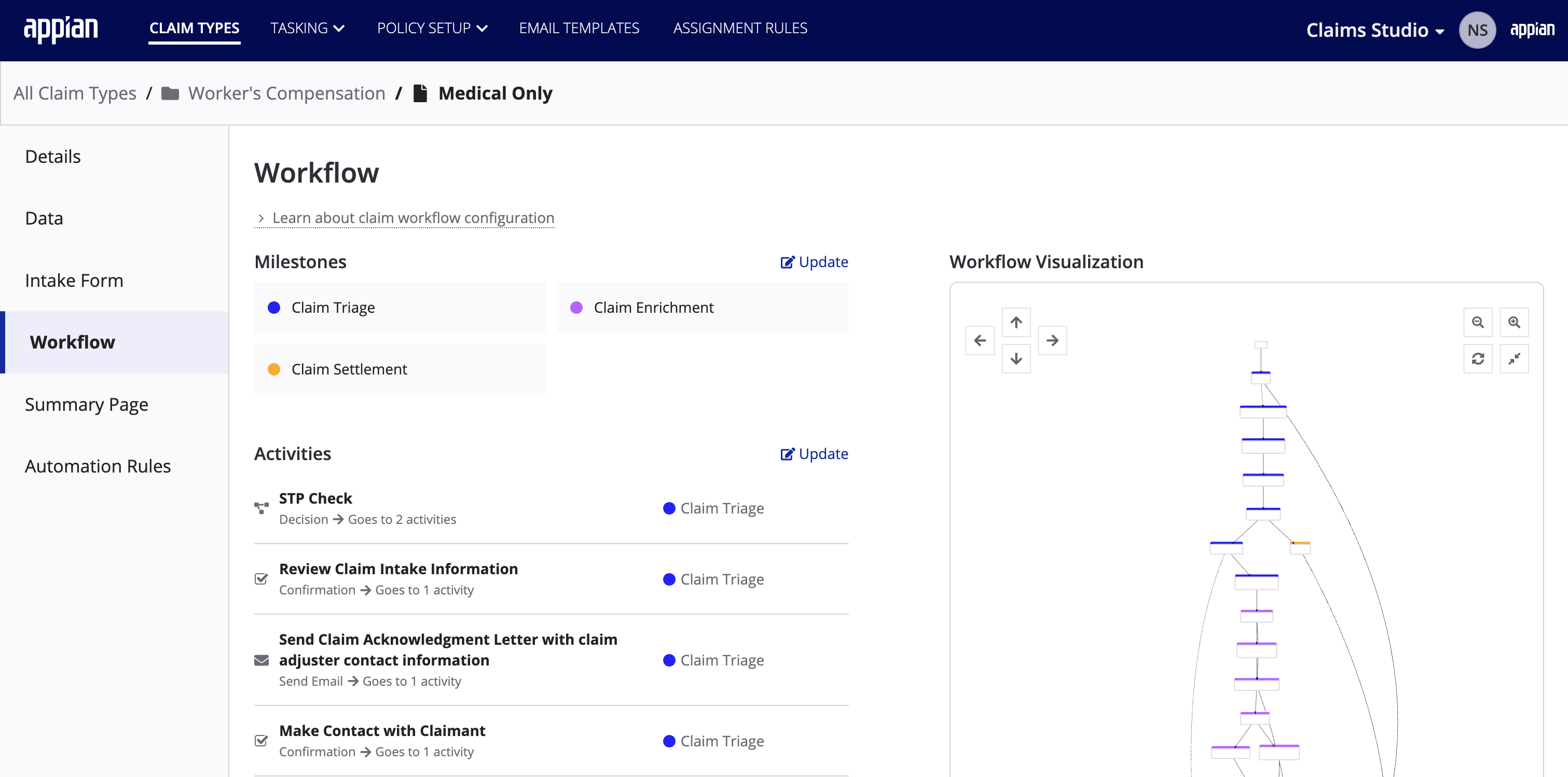The height and width of the screenshot is (777, 1568).
Task: Click the Send Claim Acknowledgment Letter activity
Action: pos(448,650)
